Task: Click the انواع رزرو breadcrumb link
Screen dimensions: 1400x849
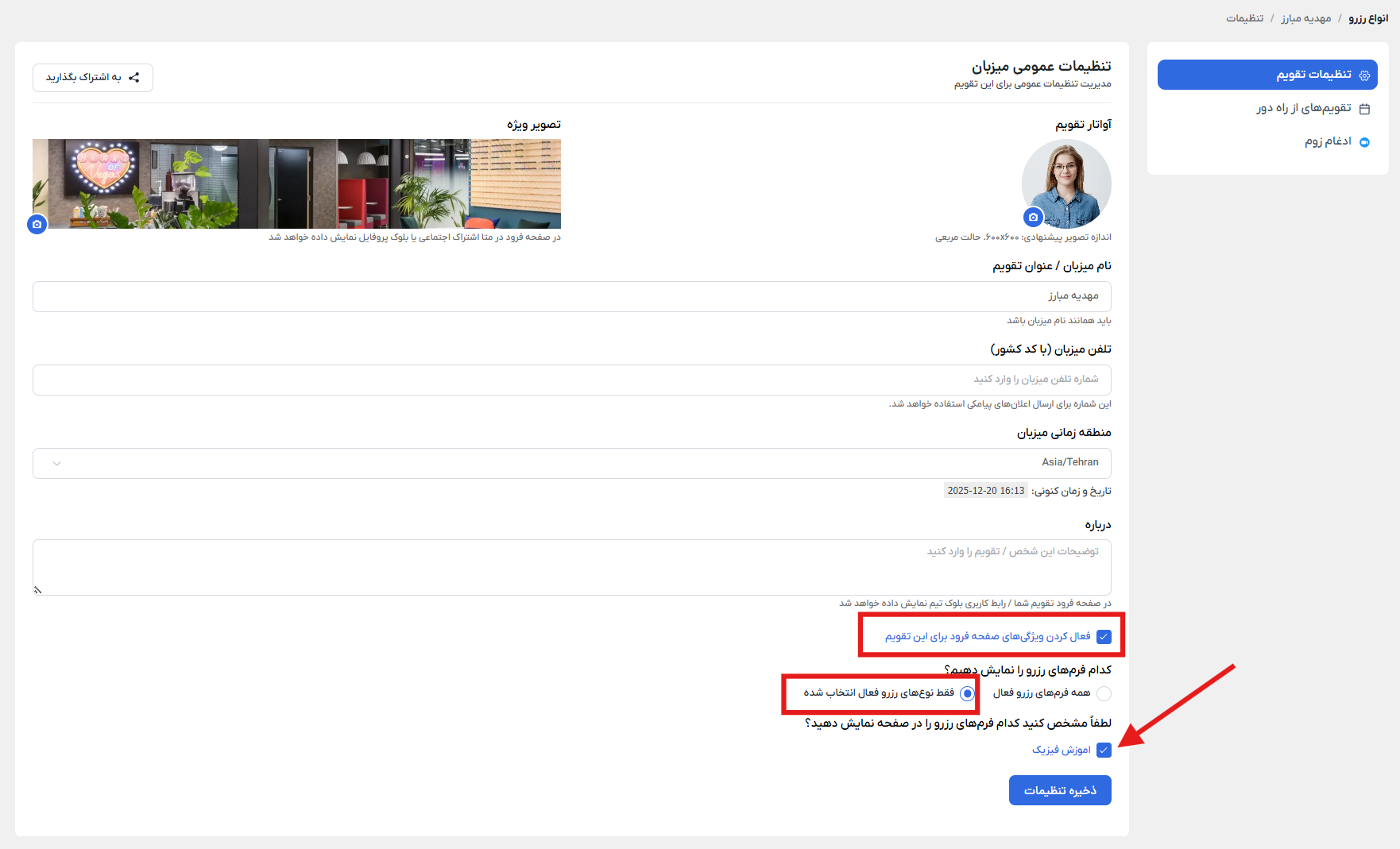Action: tap(1367, 18)
